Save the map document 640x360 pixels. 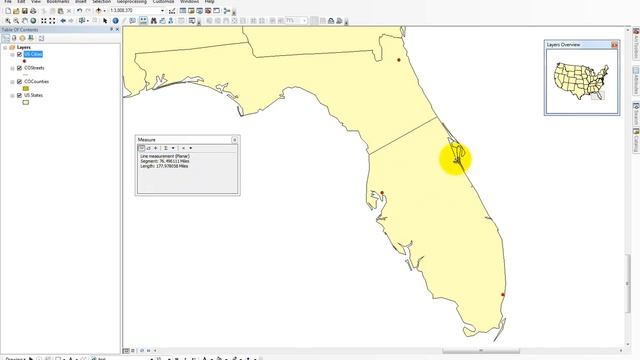coord(24,11)
